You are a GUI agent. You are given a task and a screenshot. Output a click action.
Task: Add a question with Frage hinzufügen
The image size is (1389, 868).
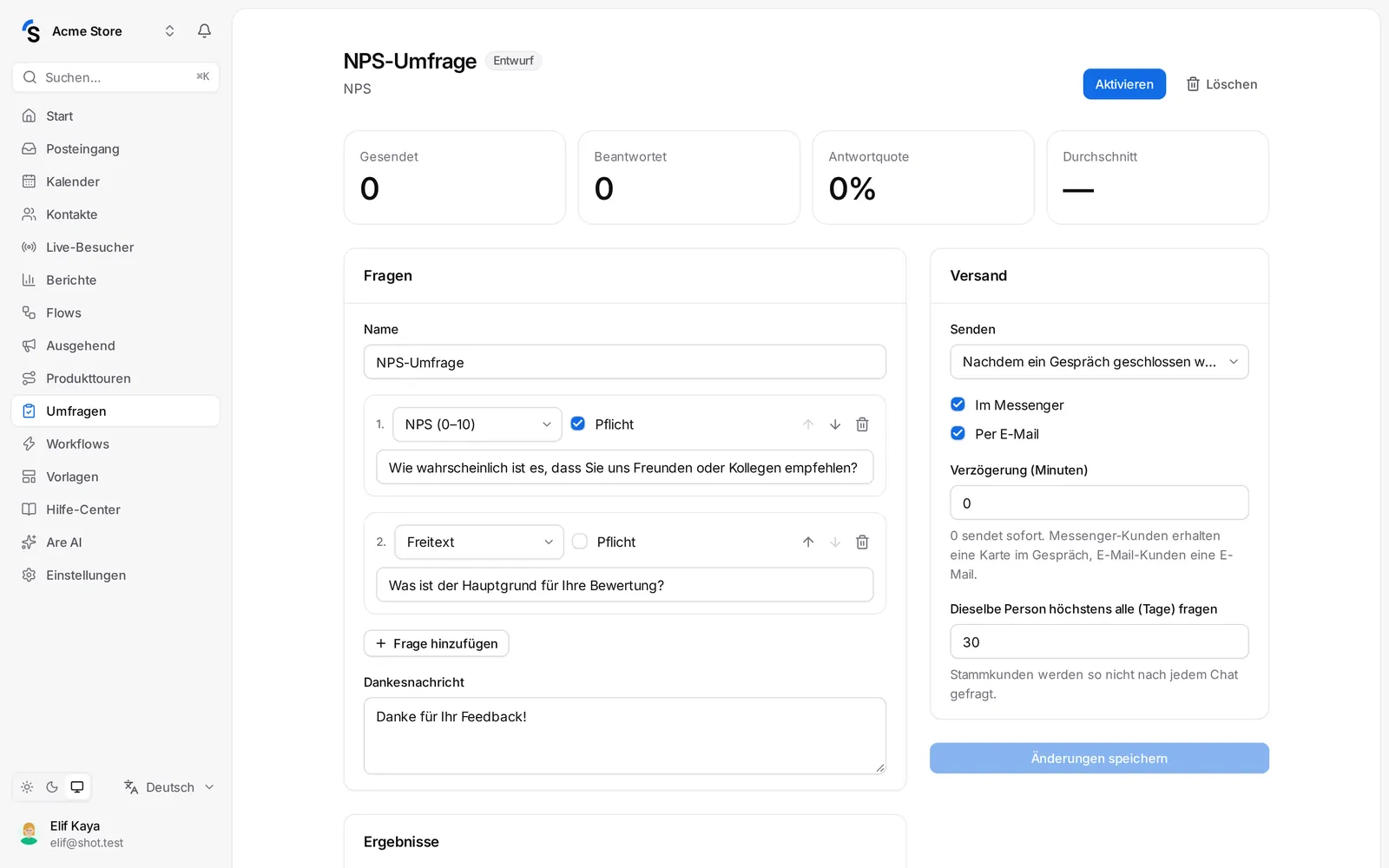pos(436,643)
